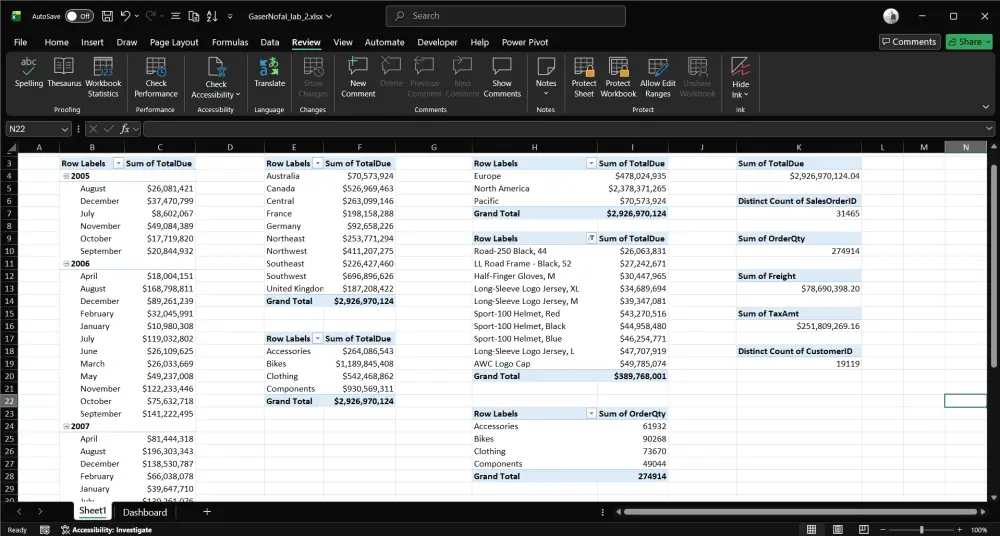Click Protect Sheet

pyautogui.click(x=584, y=77)
